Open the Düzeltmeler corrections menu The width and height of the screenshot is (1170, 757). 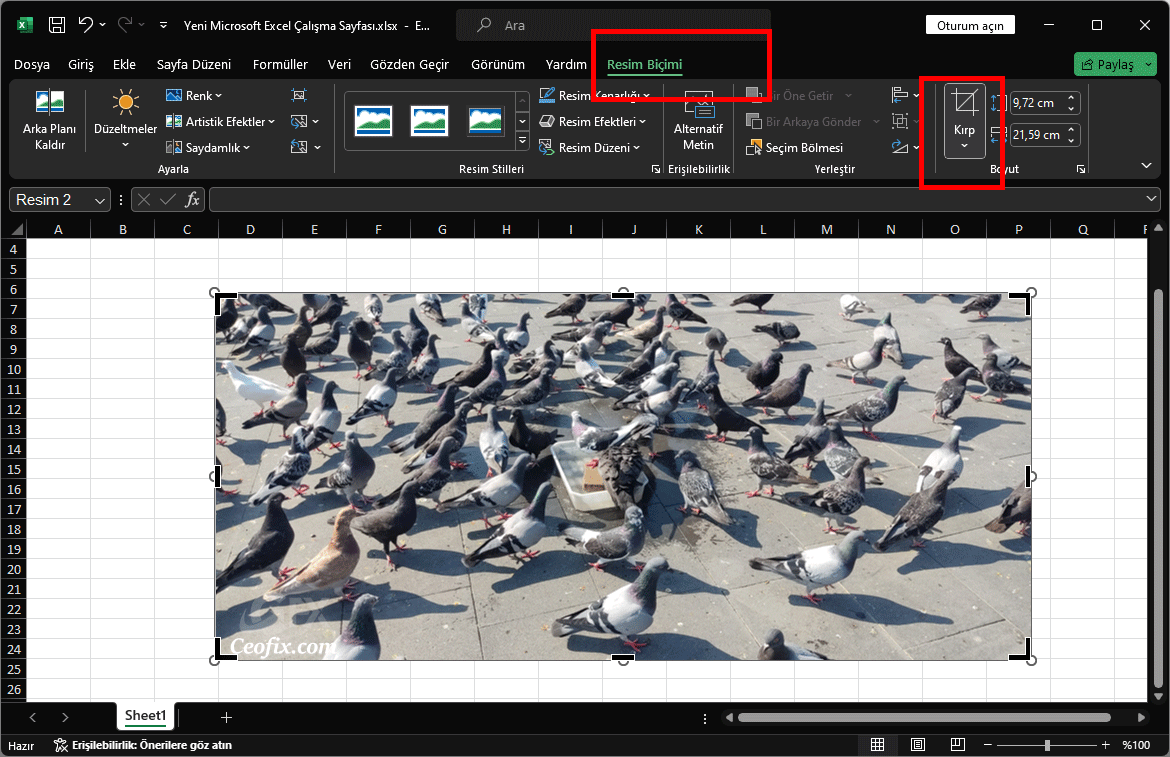[125, 119]
